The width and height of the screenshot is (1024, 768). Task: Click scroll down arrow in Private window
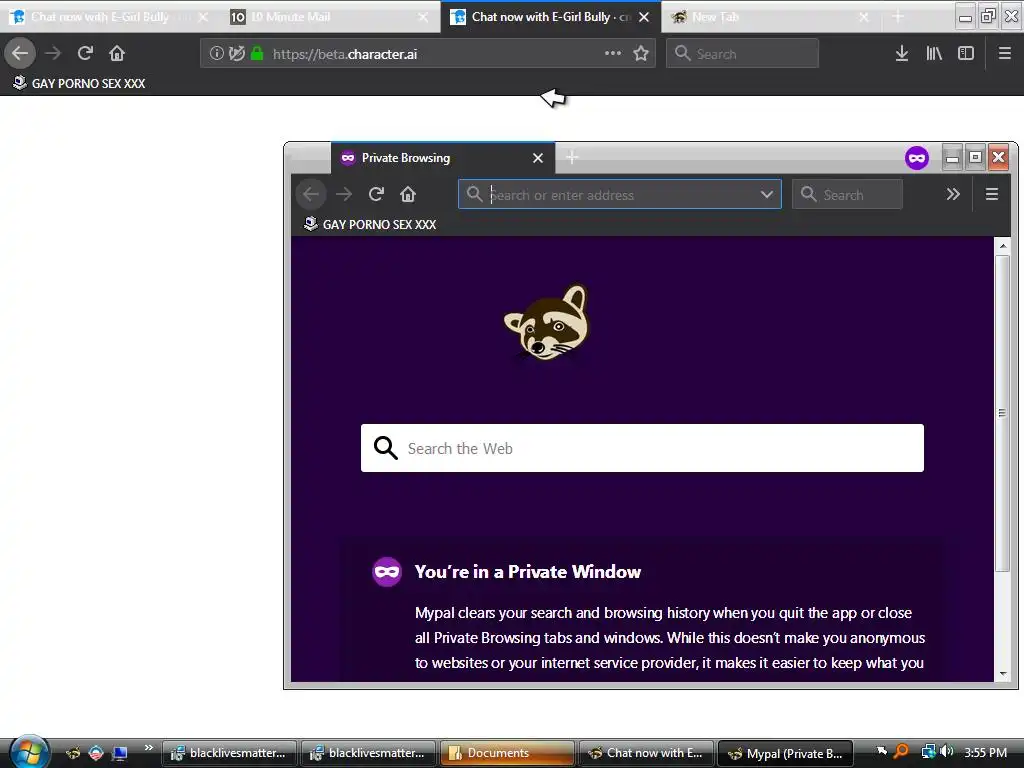coord(1002,674)
